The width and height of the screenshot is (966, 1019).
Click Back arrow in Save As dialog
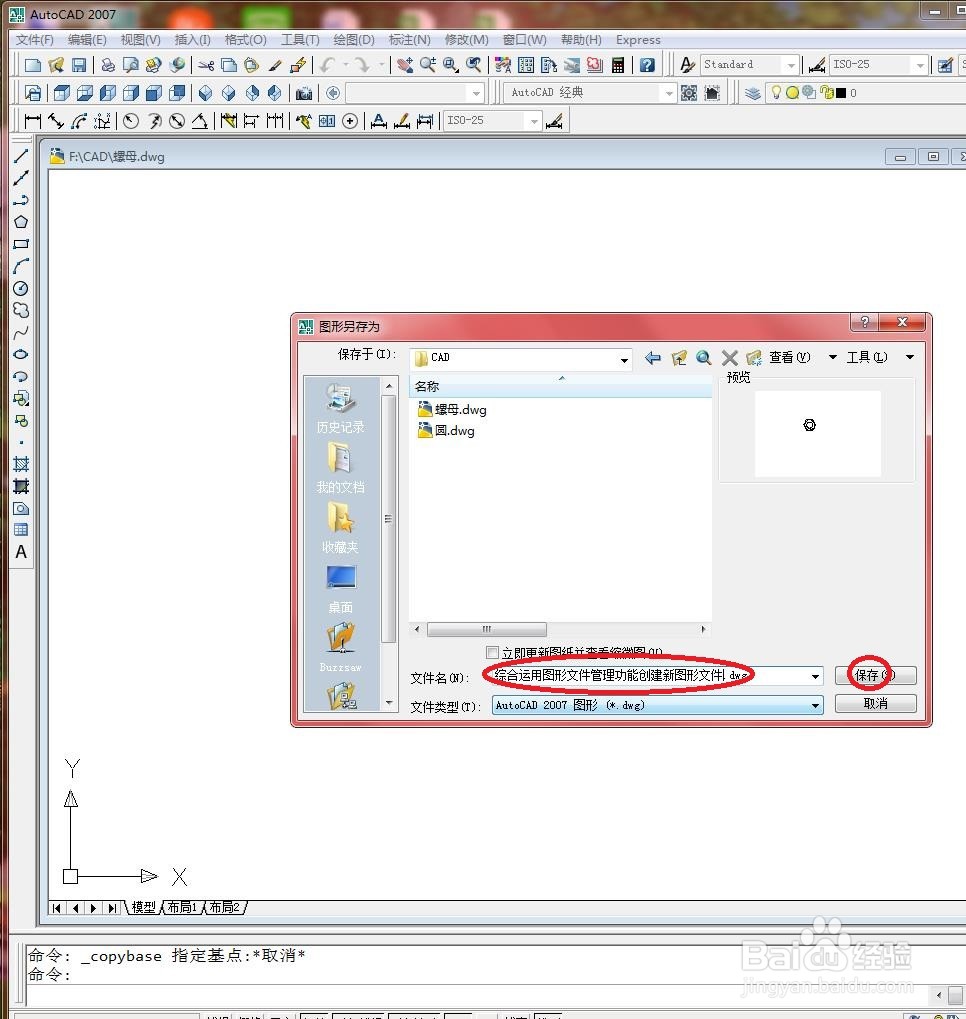[x=653, y=357]
